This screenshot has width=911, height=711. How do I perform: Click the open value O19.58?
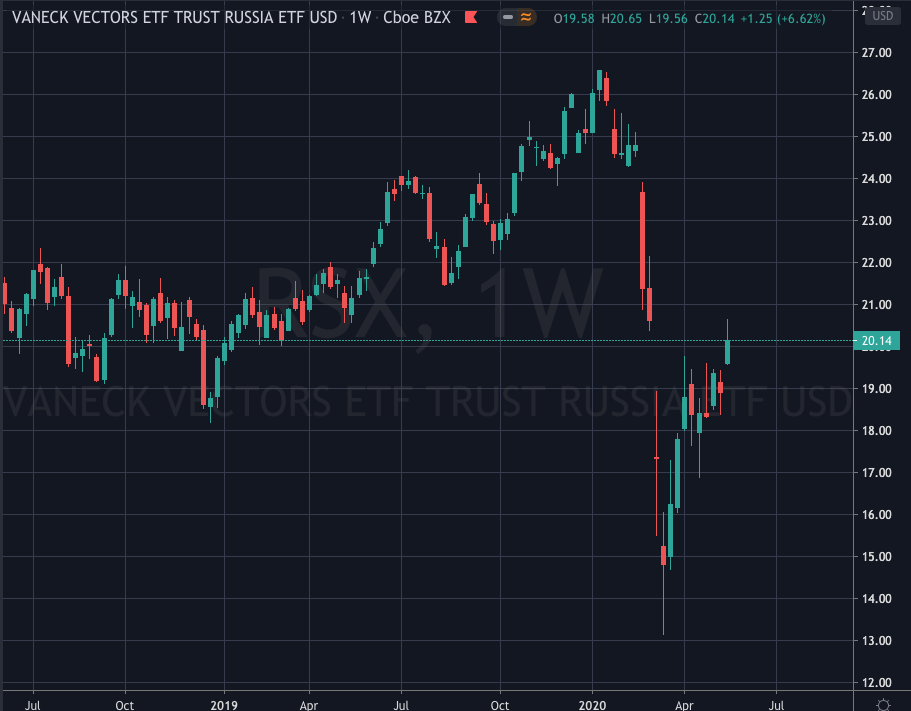pyautogui.click(x=574, y=19)
